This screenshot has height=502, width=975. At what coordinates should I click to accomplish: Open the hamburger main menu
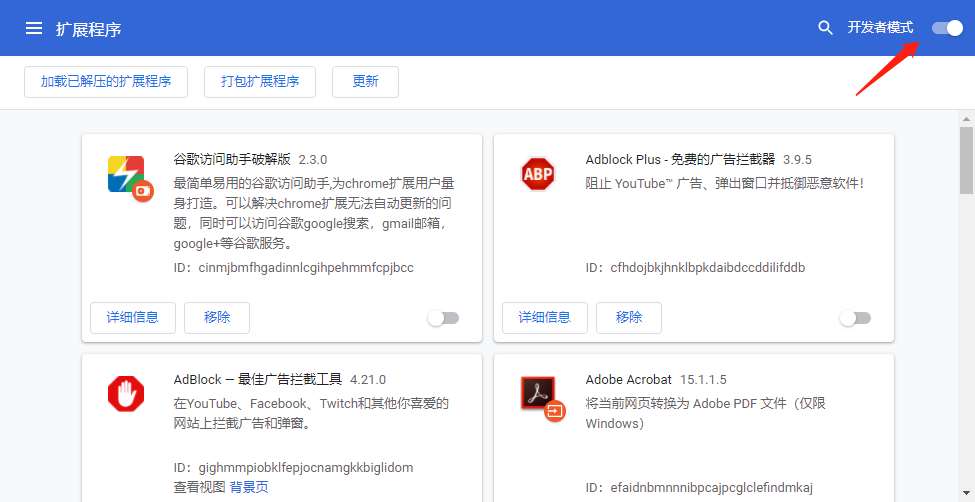coord(34,28)
